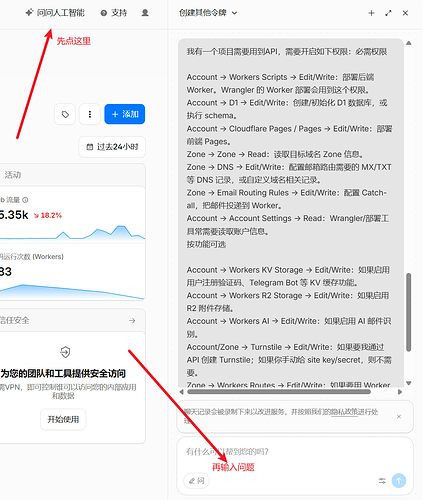This screenshot has width=423, height=500.
Task: Click the sparkle icon beside 问问人工智能
Action: click(29, 13)
